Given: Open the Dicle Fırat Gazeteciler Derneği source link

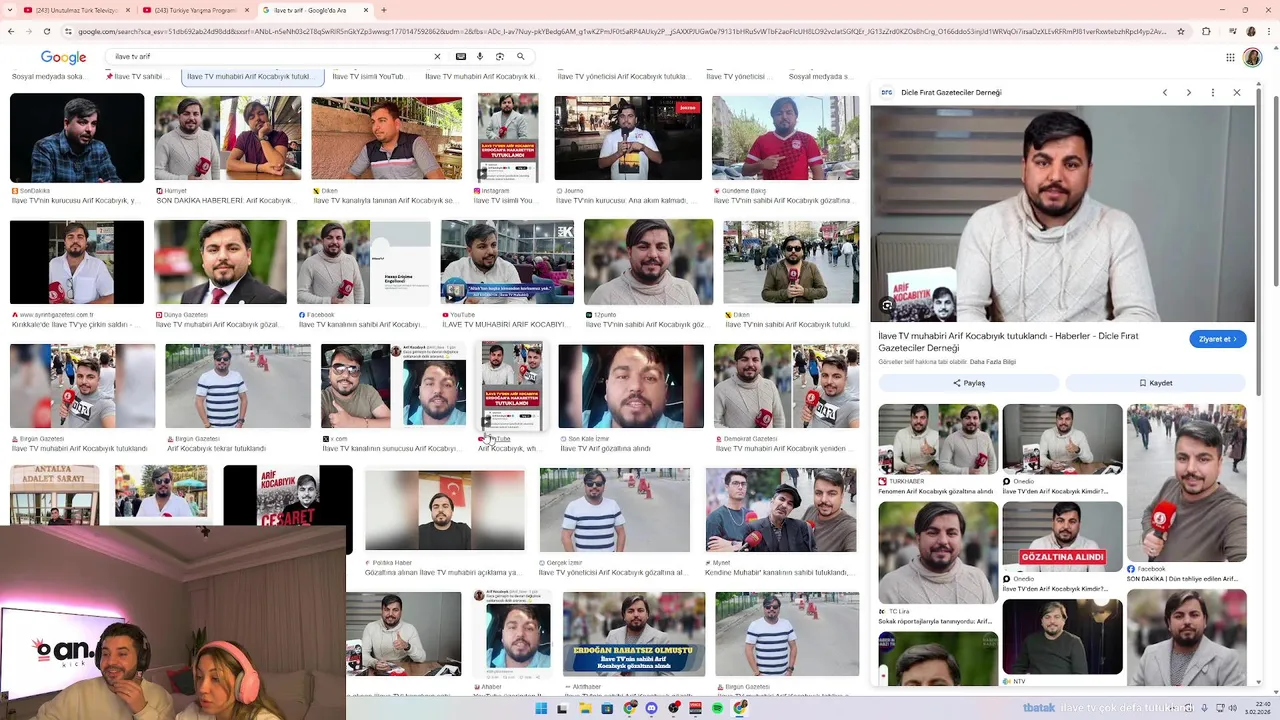Looking at the screenshot, I should pyautogui.click(x=950, y=92).
